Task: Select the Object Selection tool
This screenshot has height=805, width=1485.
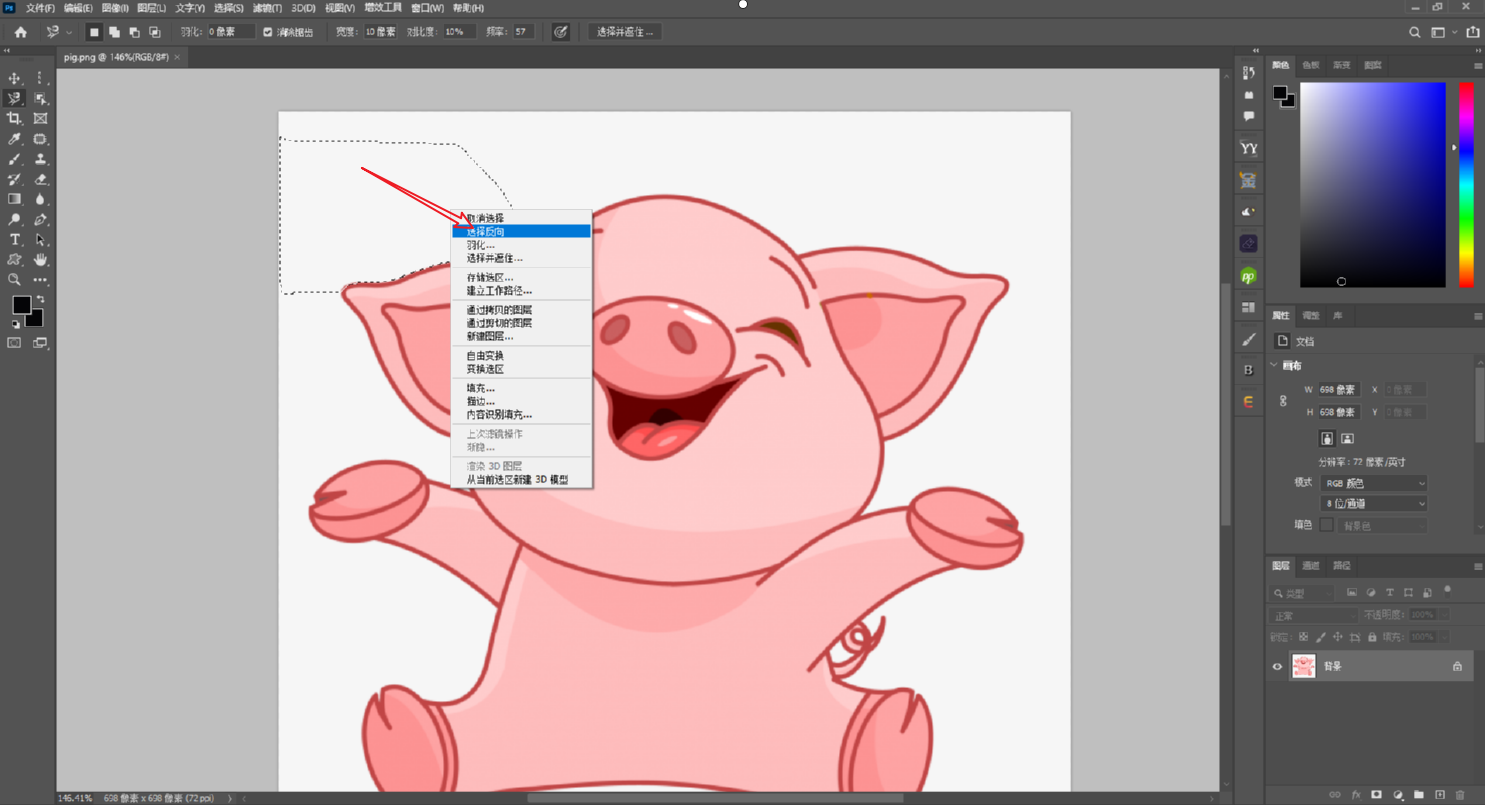Action: click(x=40, y=98)
